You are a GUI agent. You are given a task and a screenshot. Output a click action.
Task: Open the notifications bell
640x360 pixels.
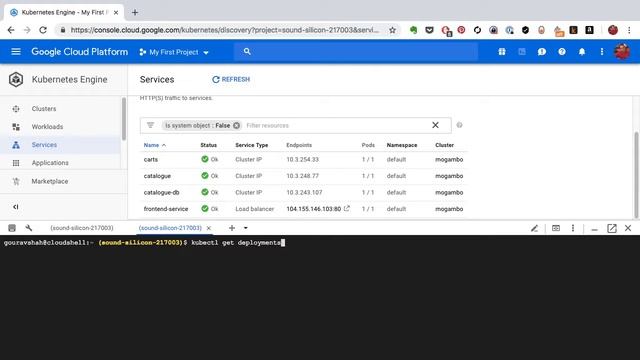pos(582,52)
